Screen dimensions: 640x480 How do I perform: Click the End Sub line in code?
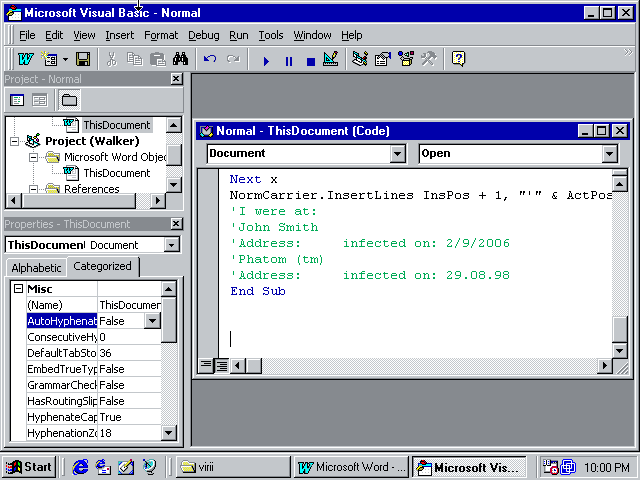click(x=258, y=291)
